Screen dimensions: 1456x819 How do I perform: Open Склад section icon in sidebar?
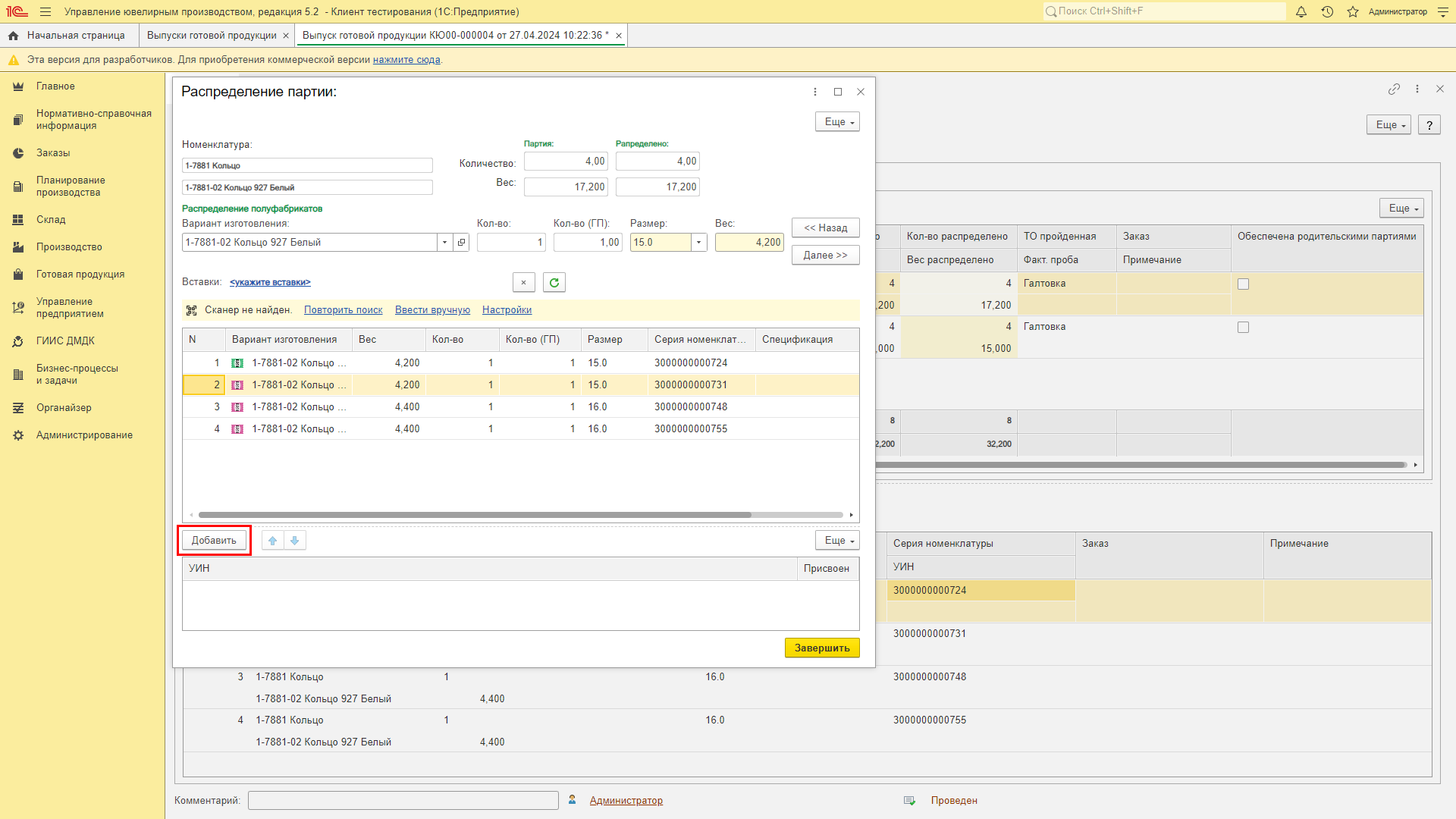pyautogui.click(x=18, y=220)
